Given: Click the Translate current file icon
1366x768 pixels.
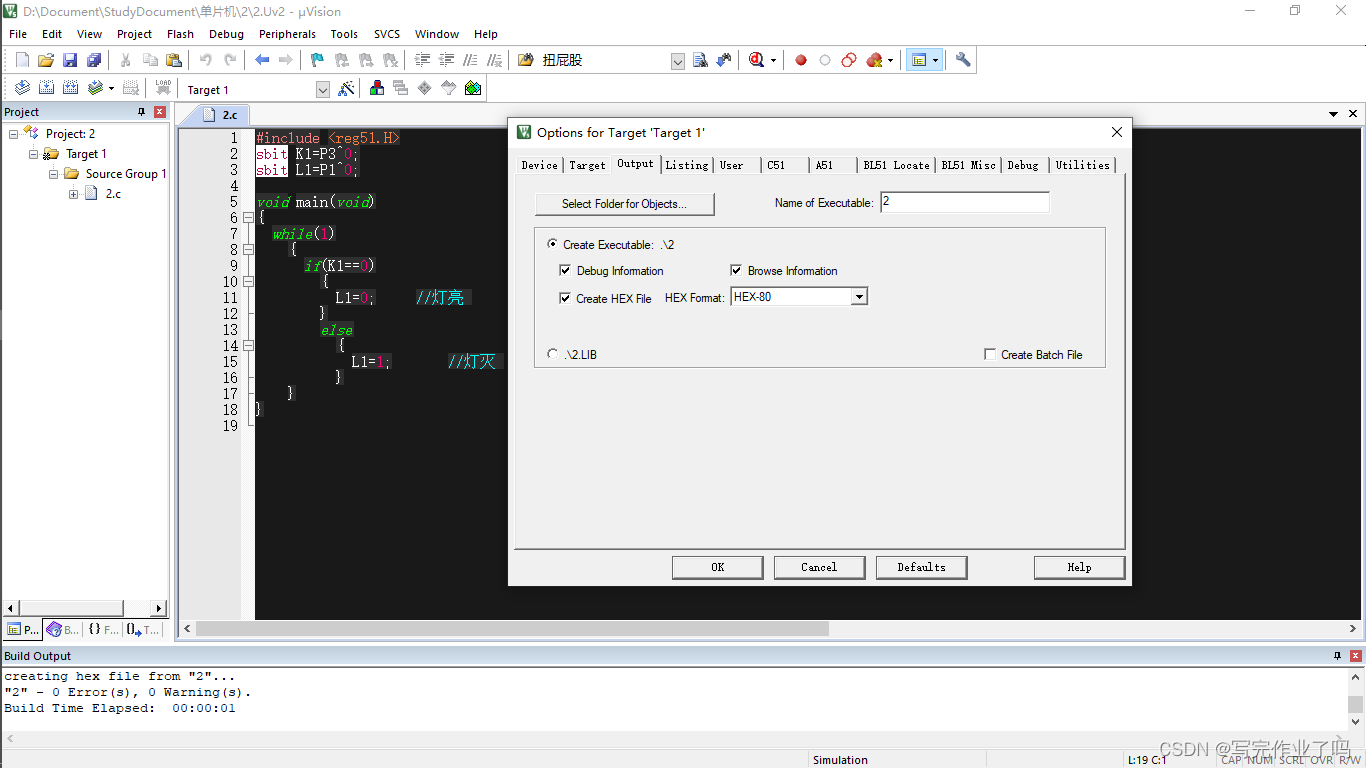Looking at the screenshot, I should [22, 88].
